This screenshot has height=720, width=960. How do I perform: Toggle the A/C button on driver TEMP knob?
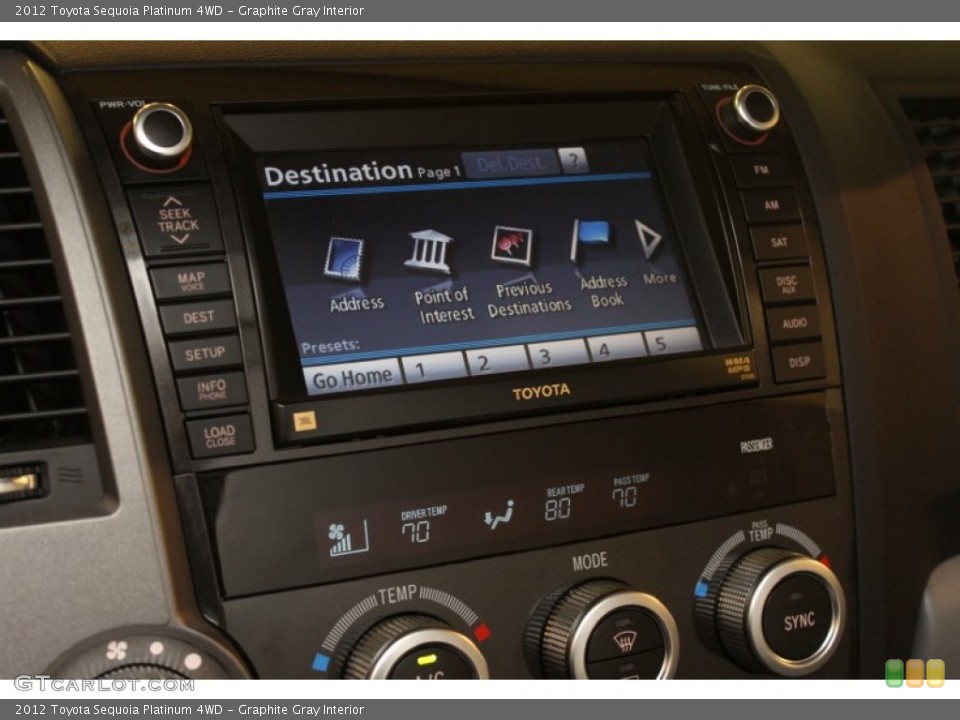pyautogui.click(x=430, y=666)
